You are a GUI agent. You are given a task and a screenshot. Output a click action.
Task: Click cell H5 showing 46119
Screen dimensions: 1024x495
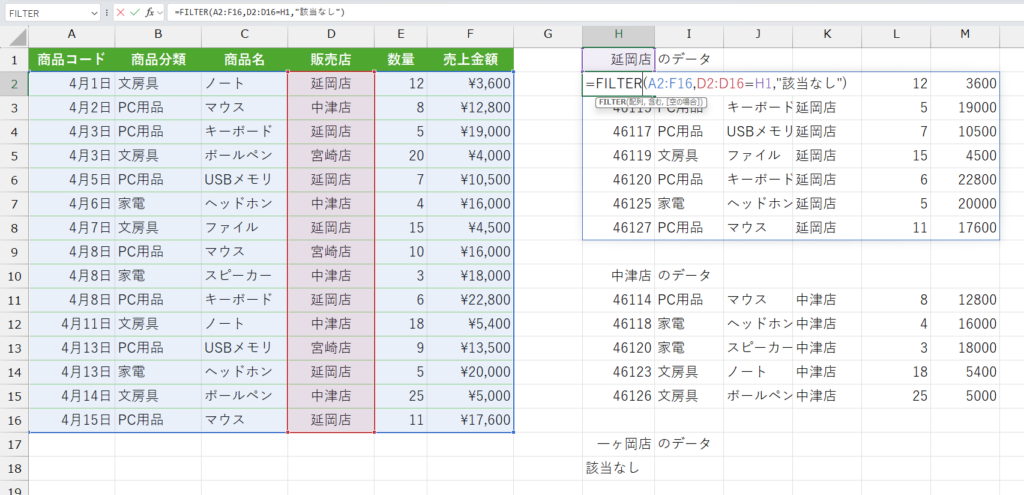(x=618, y=155)
